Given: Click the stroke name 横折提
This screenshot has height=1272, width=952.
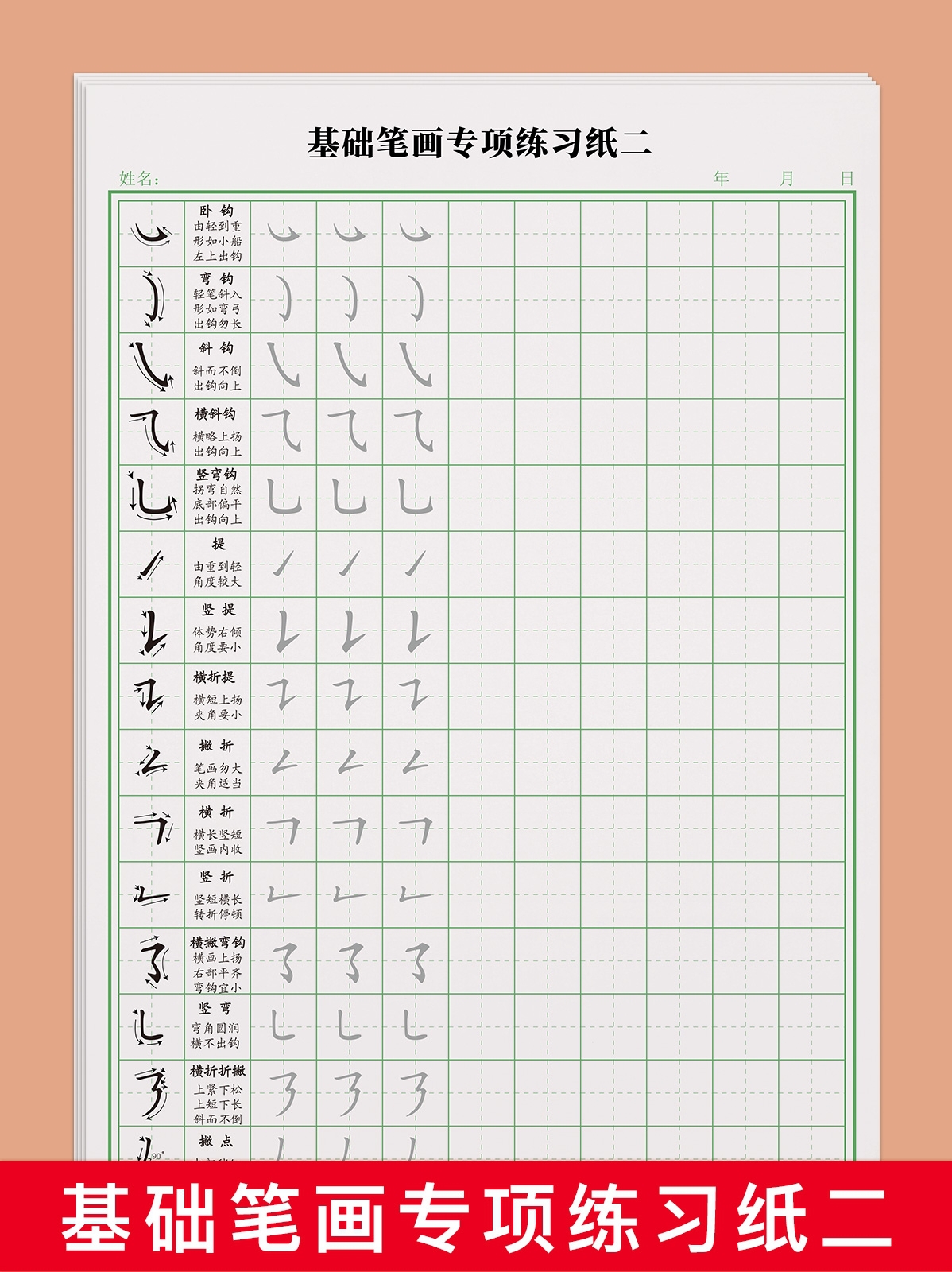Looking at the screenshot, I should point(215,677).
